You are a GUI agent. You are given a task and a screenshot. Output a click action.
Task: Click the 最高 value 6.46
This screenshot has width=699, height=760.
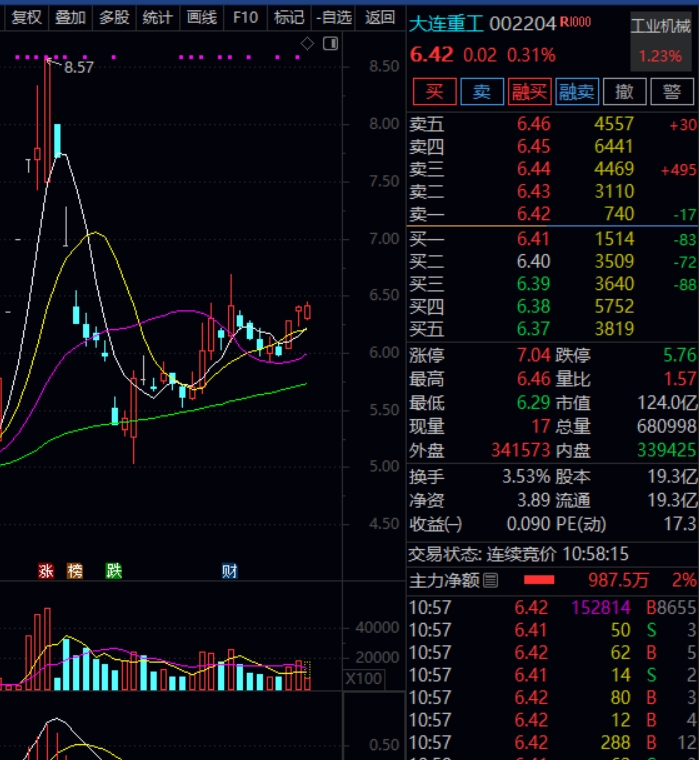coord(533,379)
